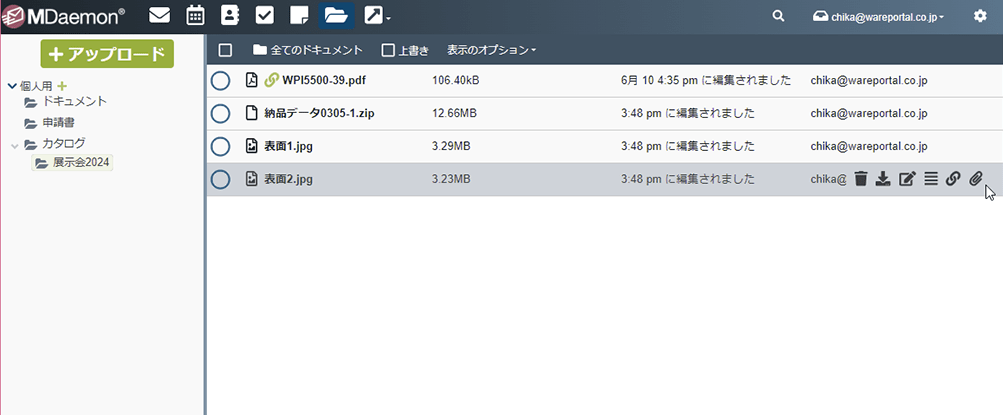Click the trash icon for 表面2.jpg
This screenshot has width=1003, height=415.
(860, 179)
